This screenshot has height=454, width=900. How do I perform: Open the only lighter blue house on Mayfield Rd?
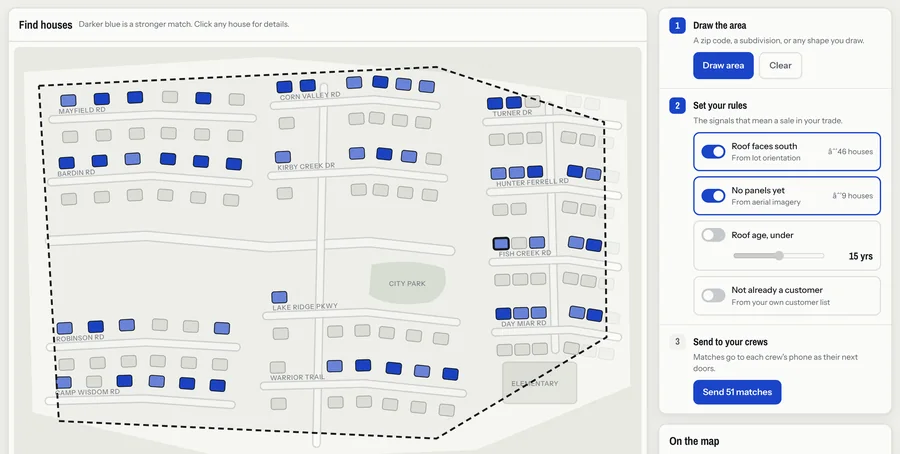click(x=68, y=100)
